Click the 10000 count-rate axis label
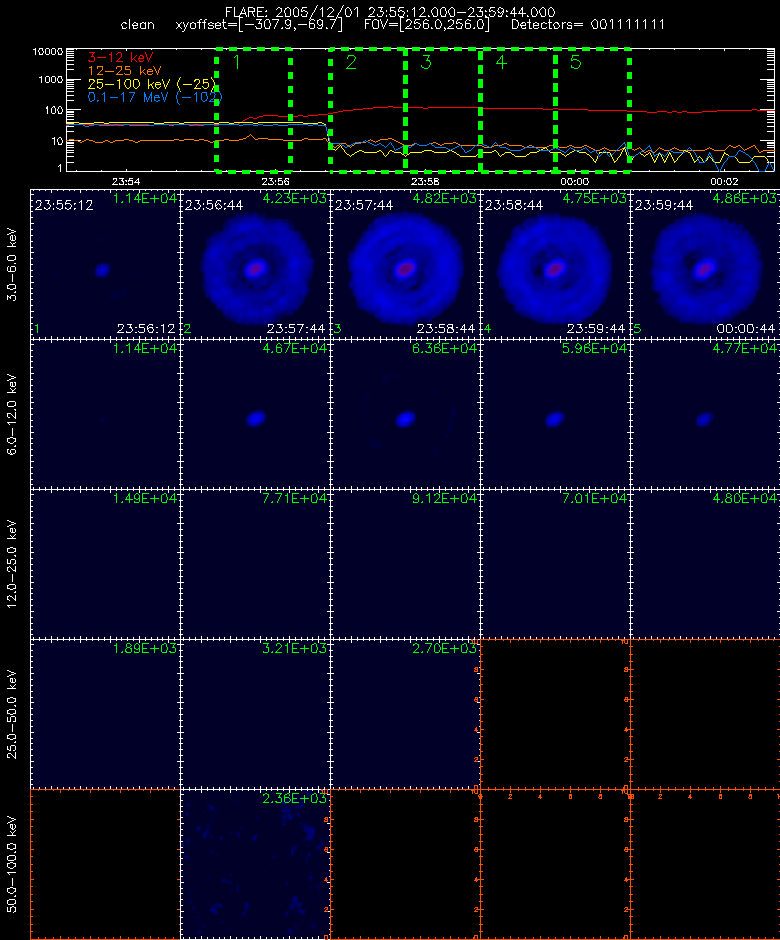780x940 pixels. click(x=48, y=52)
